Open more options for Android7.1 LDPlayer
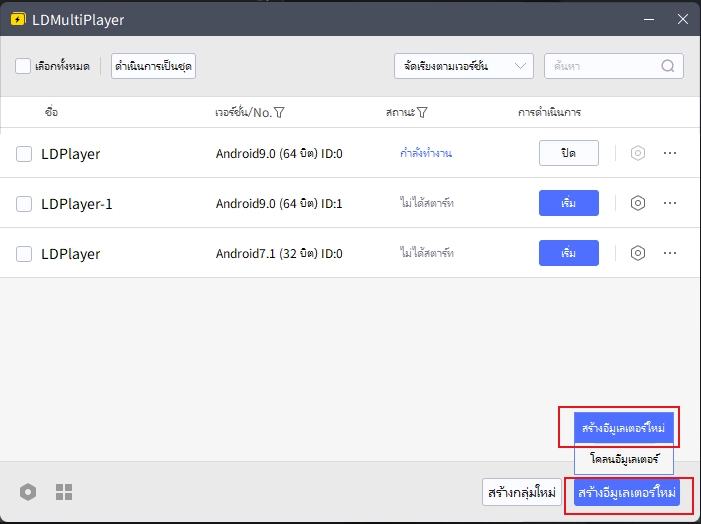This screenshot has width=701, height=524. [x=670, y=253]
